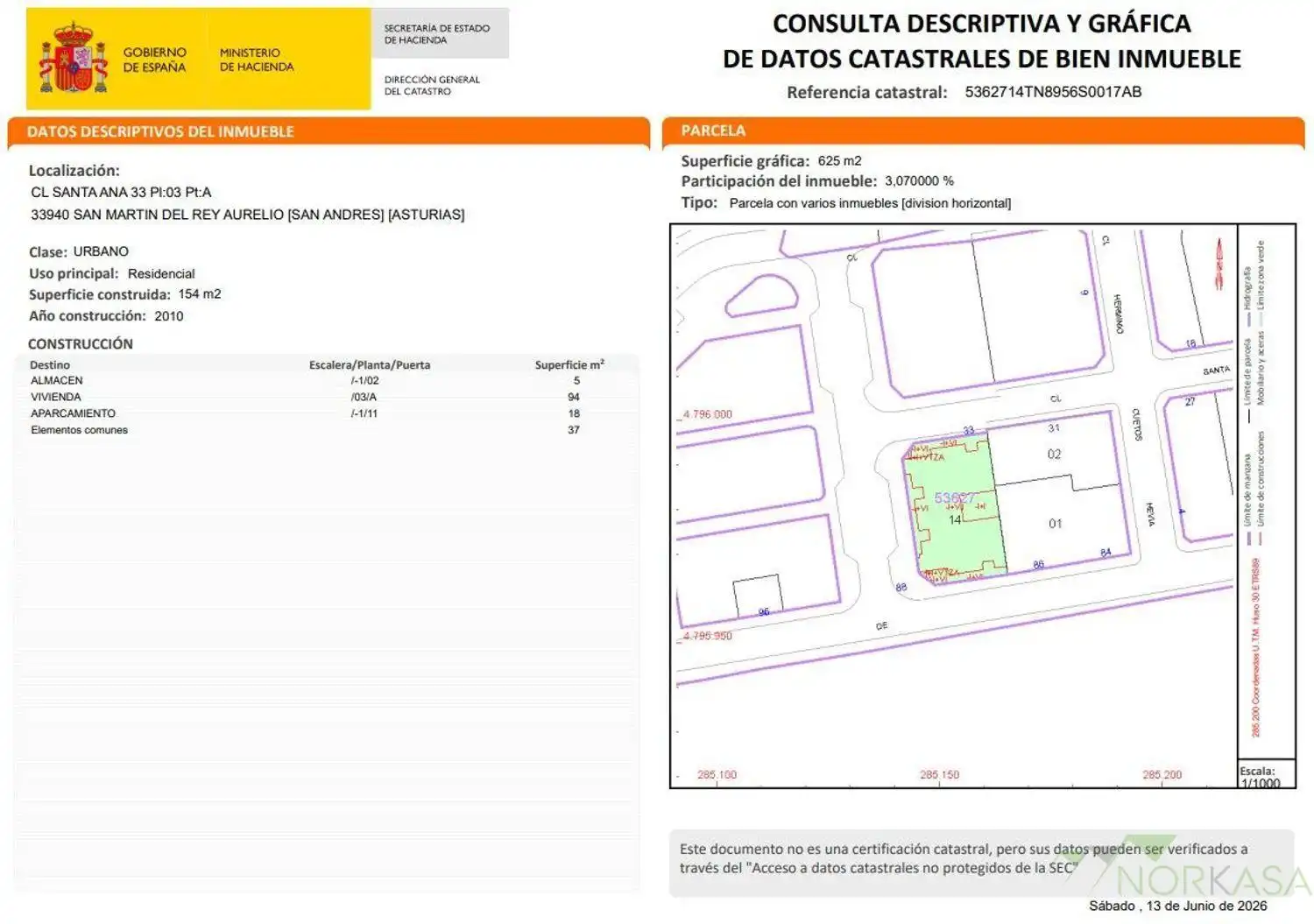Select the graphic area value "625 m2"
This screenshot has height=924, width=1314.
pos(840,161)
